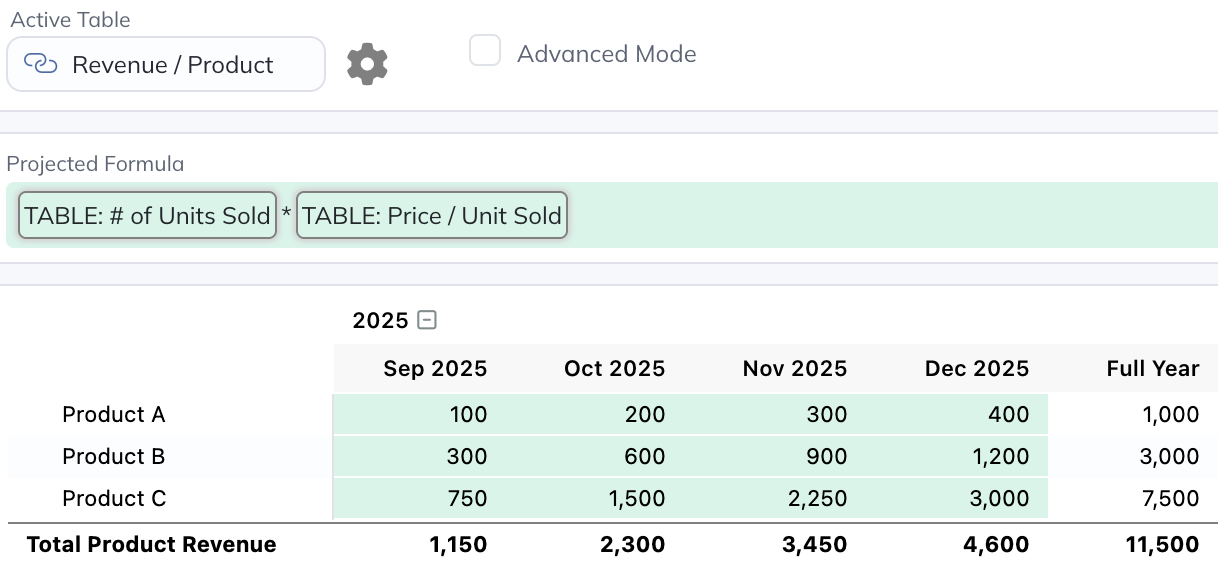1218x564 pixels.
Task: Open the gear settings icon
Action: [x=367, y=65]
